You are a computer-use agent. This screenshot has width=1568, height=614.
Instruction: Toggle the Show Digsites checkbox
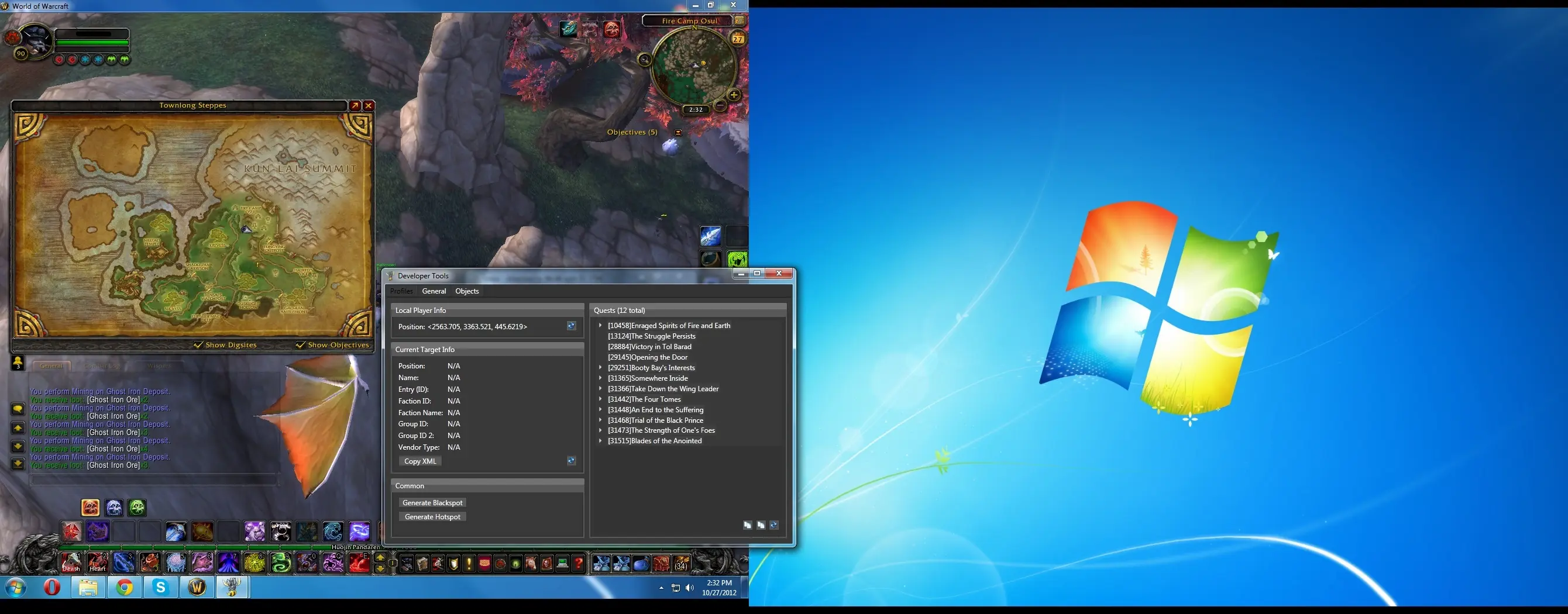pyautogui.click(x=198, y=345)
